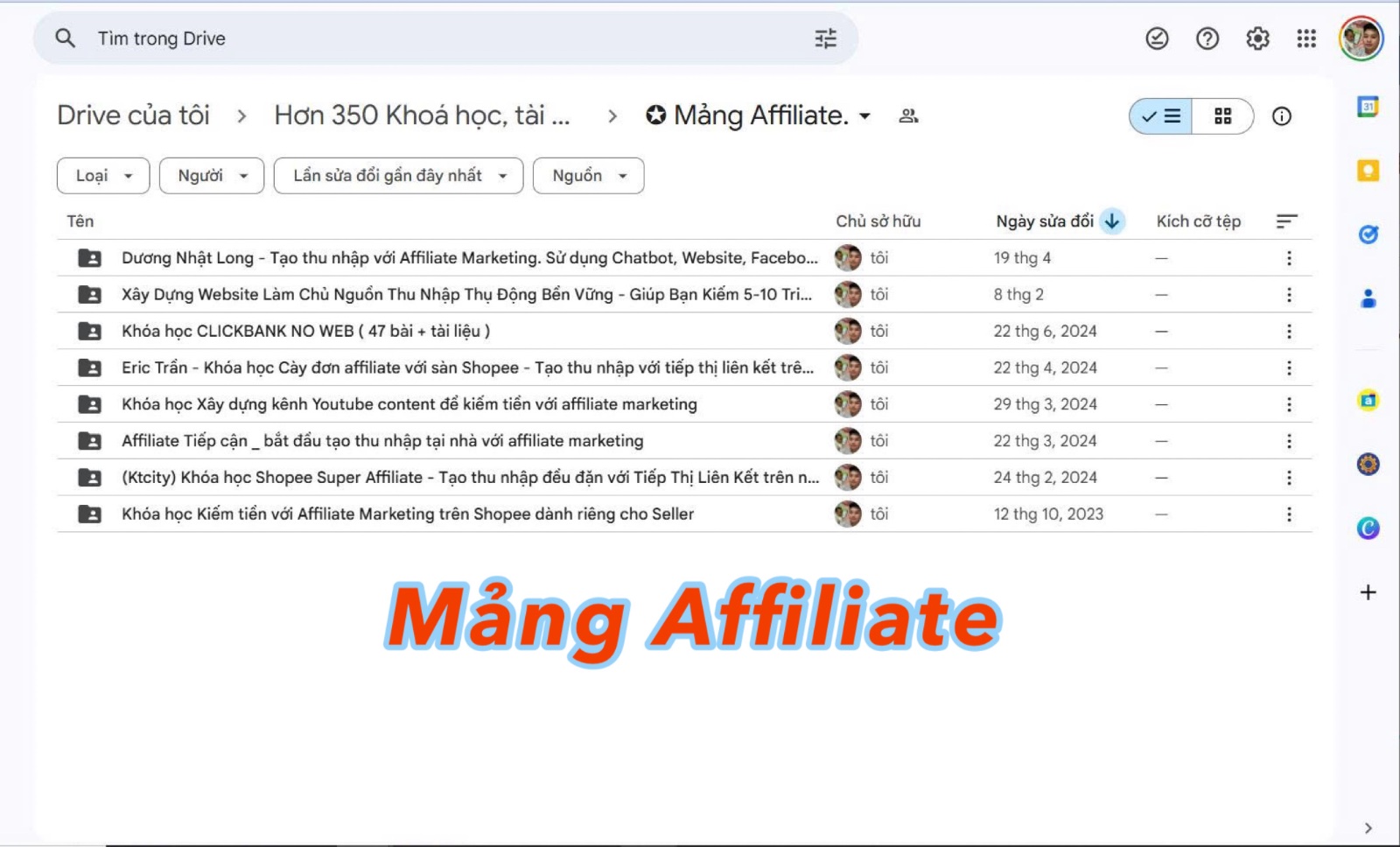Switch to grid layout view

[1222, 116]
